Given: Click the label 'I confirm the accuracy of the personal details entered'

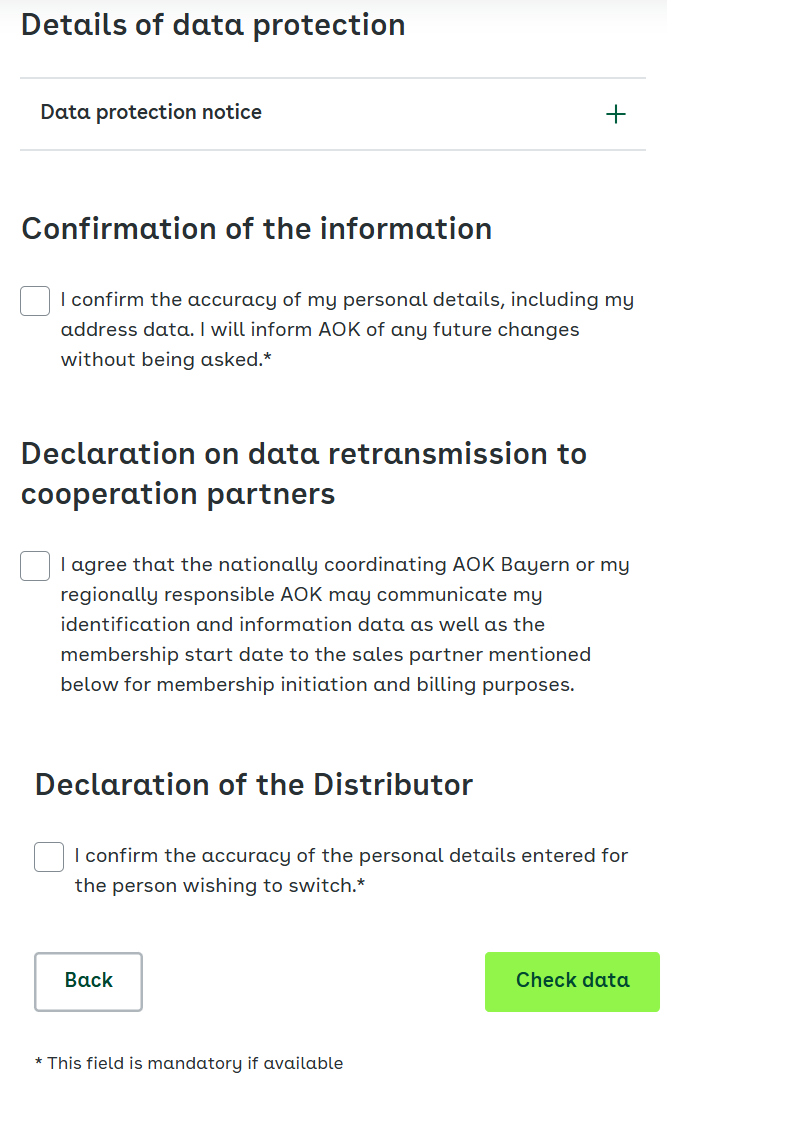Looking at the screenshot, I should pyautogui.click(x=295, y=856).
